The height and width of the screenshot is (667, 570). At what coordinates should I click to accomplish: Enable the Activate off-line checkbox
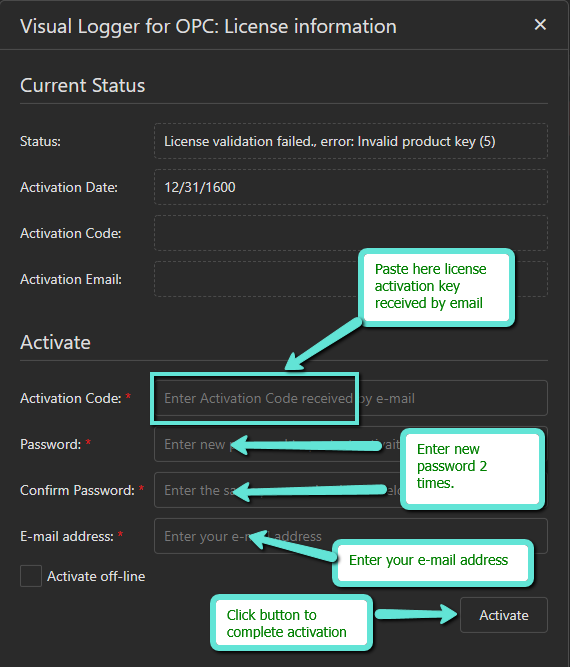click(31, 576)
